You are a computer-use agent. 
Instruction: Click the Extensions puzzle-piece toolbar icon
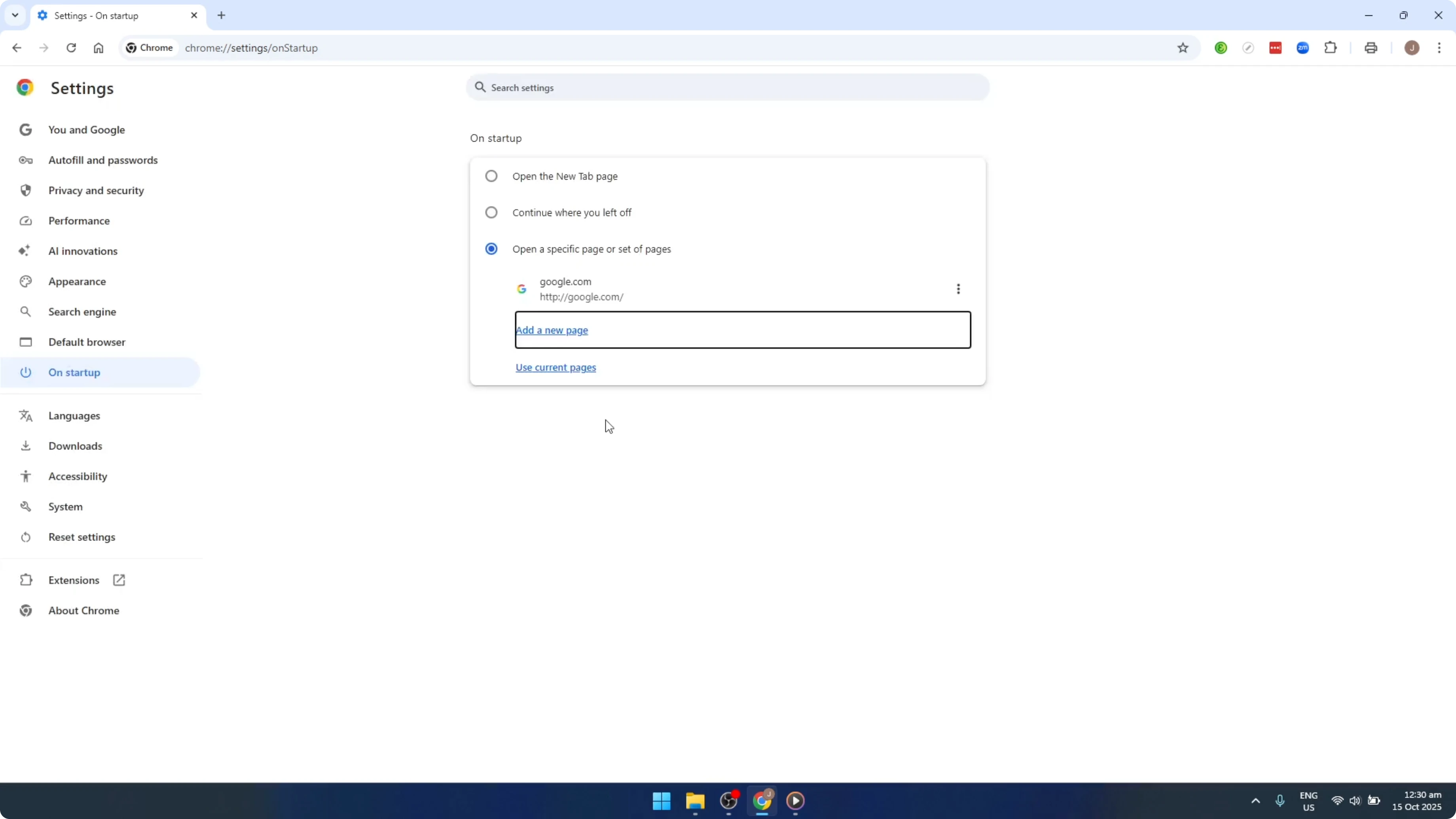pos(1331,47)
